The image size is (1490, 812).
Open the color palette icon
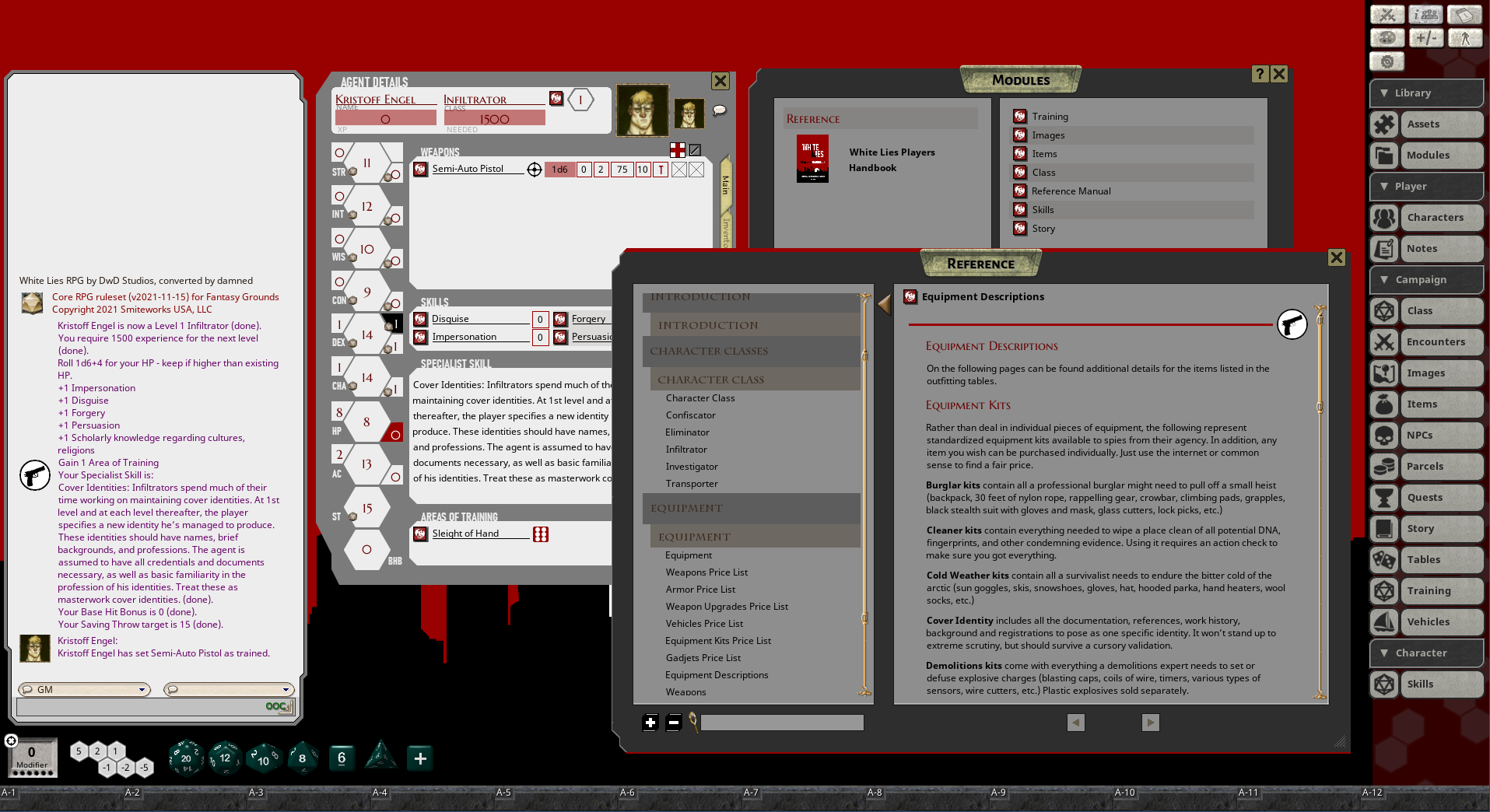coord(1387,38)
